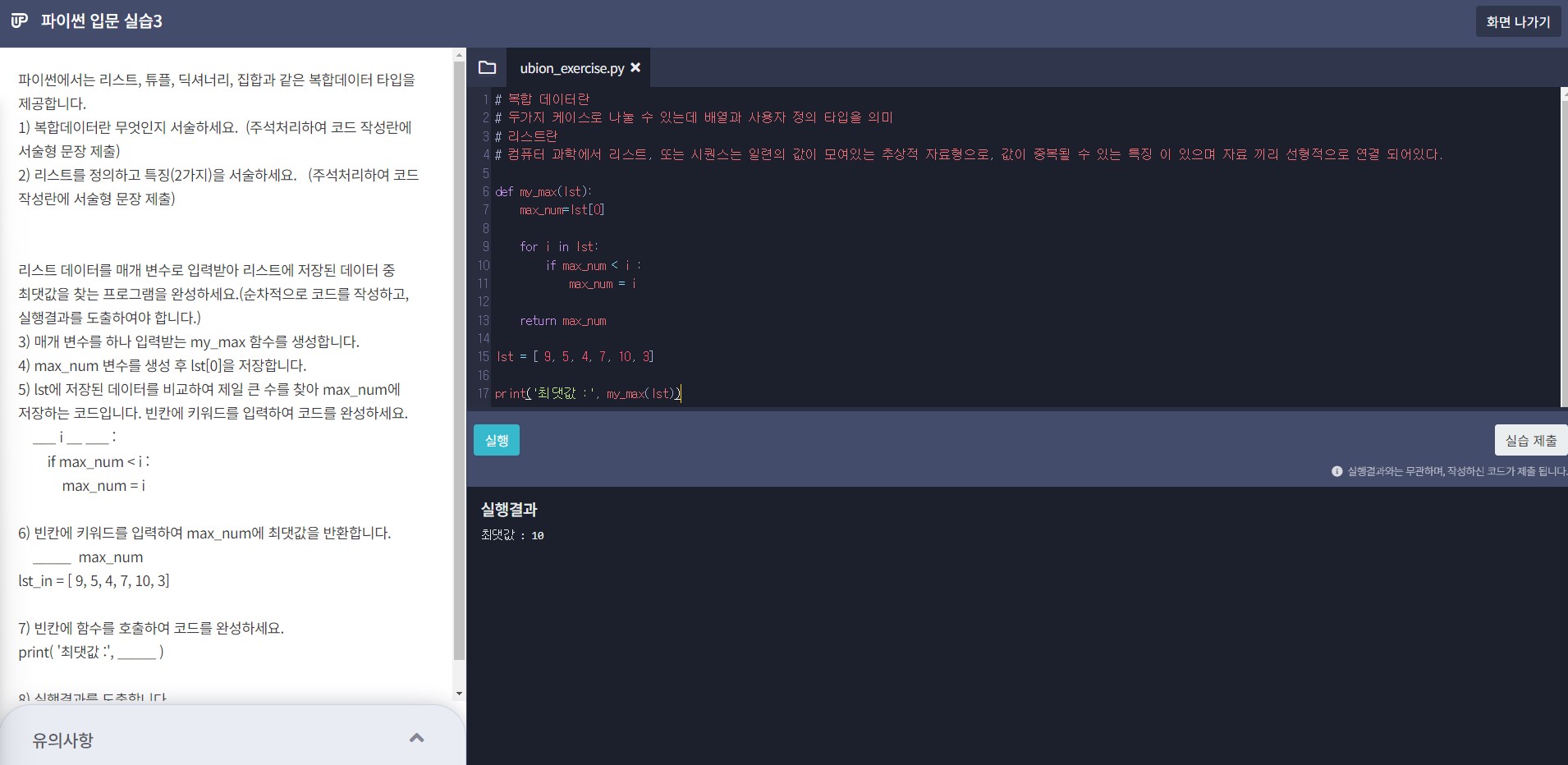This screenshot has height=765, width=1568.
Task: Click the 'return max_num' code line
Action: coord(563,321)
